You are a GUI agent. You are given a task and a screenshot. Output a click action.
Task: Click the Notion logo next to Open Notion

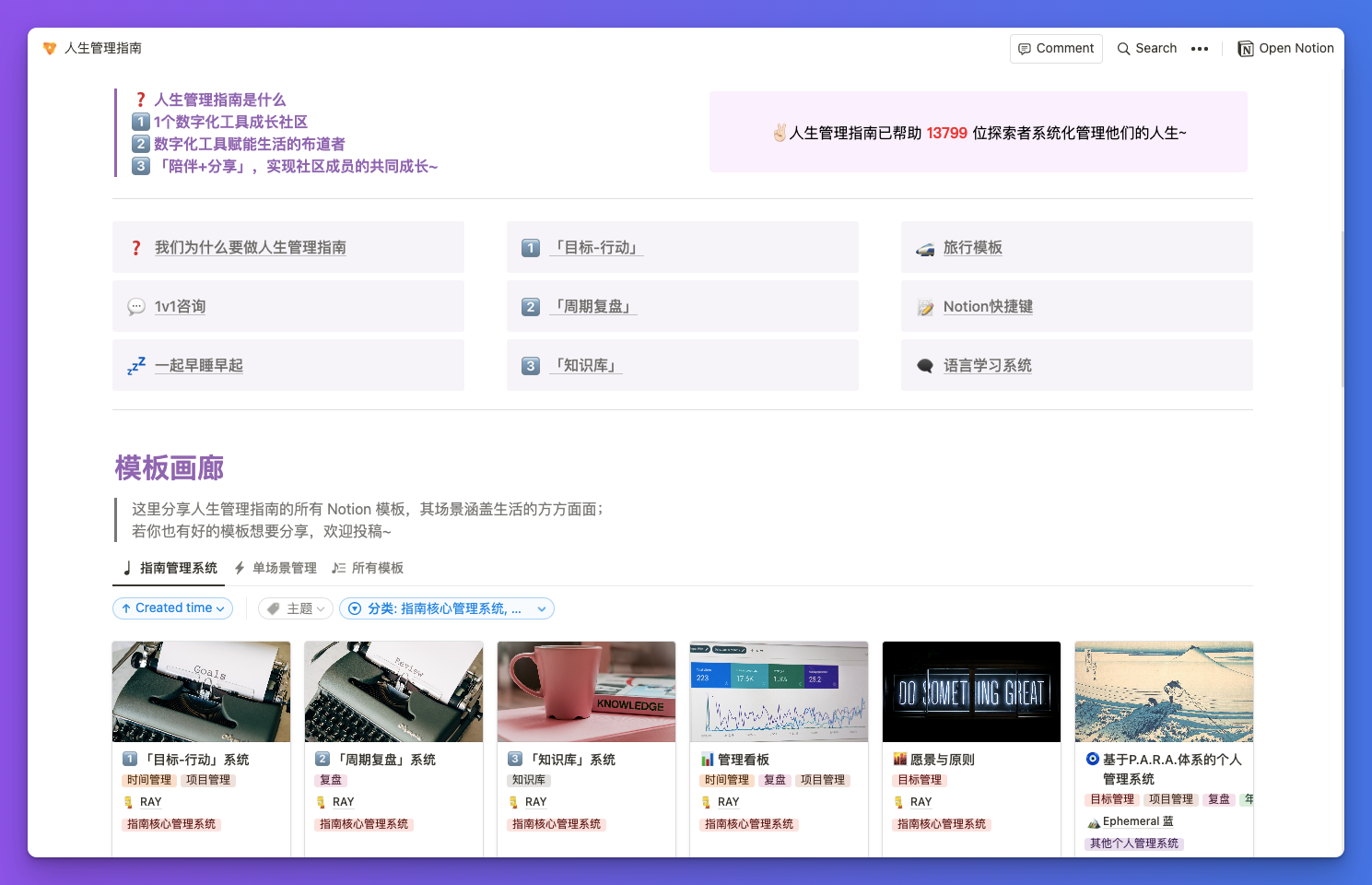[1245, 48]
